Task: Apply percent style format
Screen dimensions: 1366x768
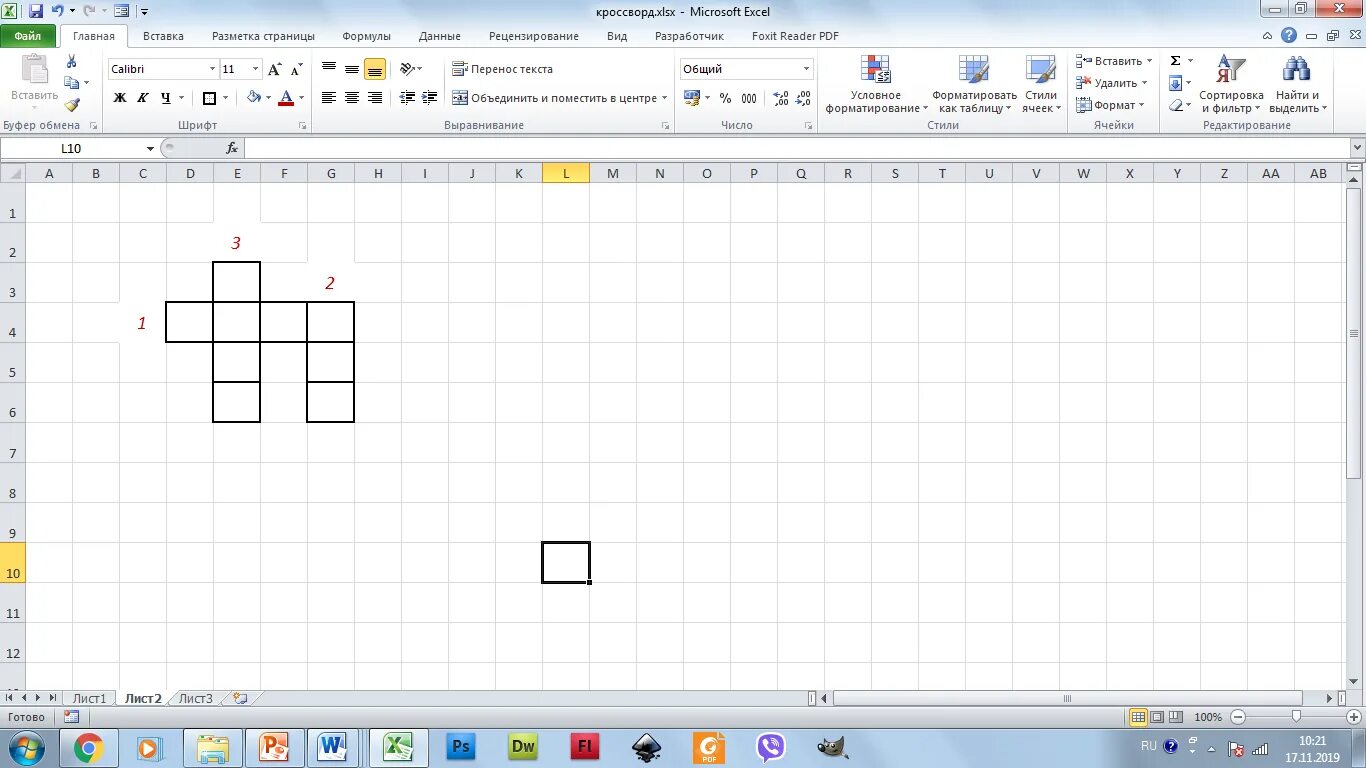Action: click(725, 98)
